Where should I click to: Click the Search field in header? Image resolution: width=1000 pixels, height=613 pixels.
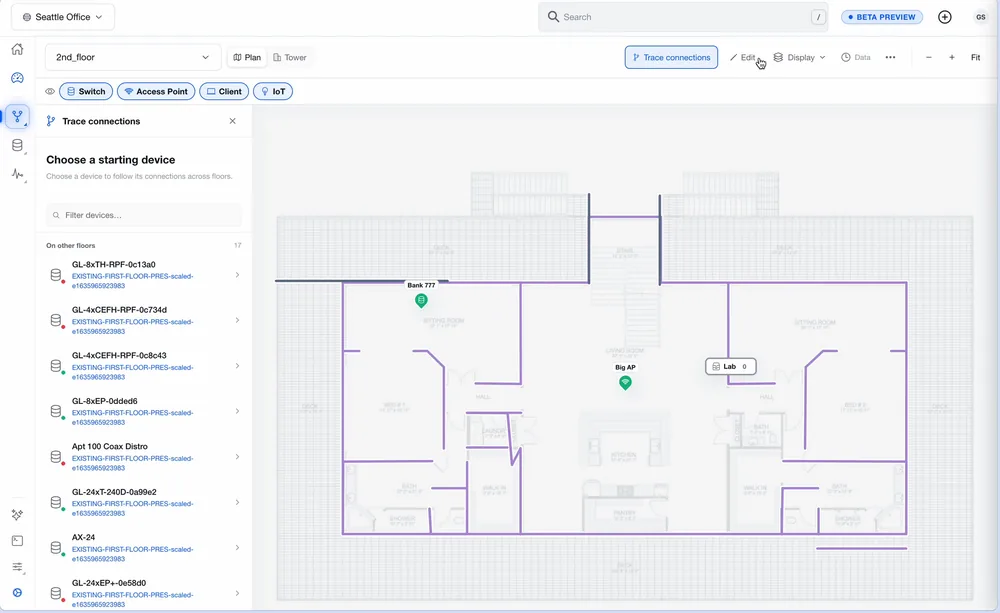(683, 17)
